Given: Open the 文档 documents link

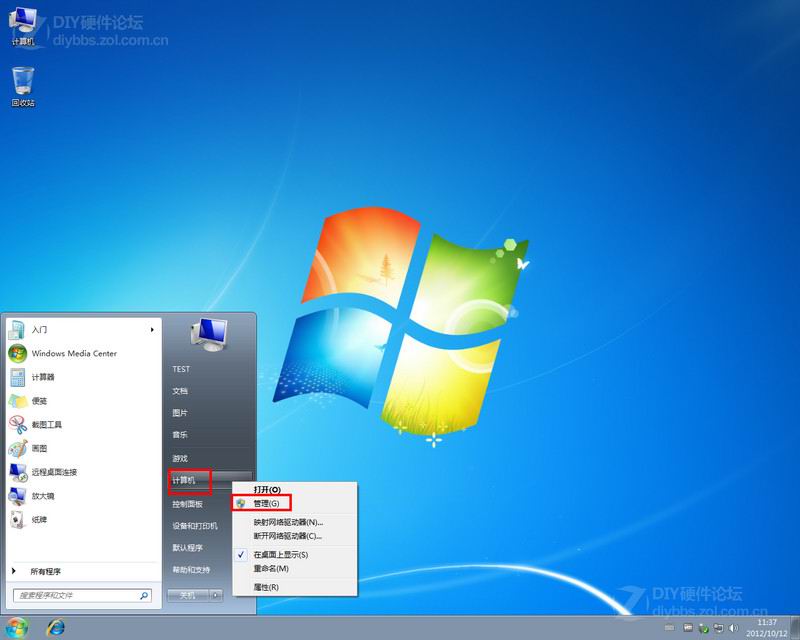Looking at the screenshot, I should click(x=180, y=391).
